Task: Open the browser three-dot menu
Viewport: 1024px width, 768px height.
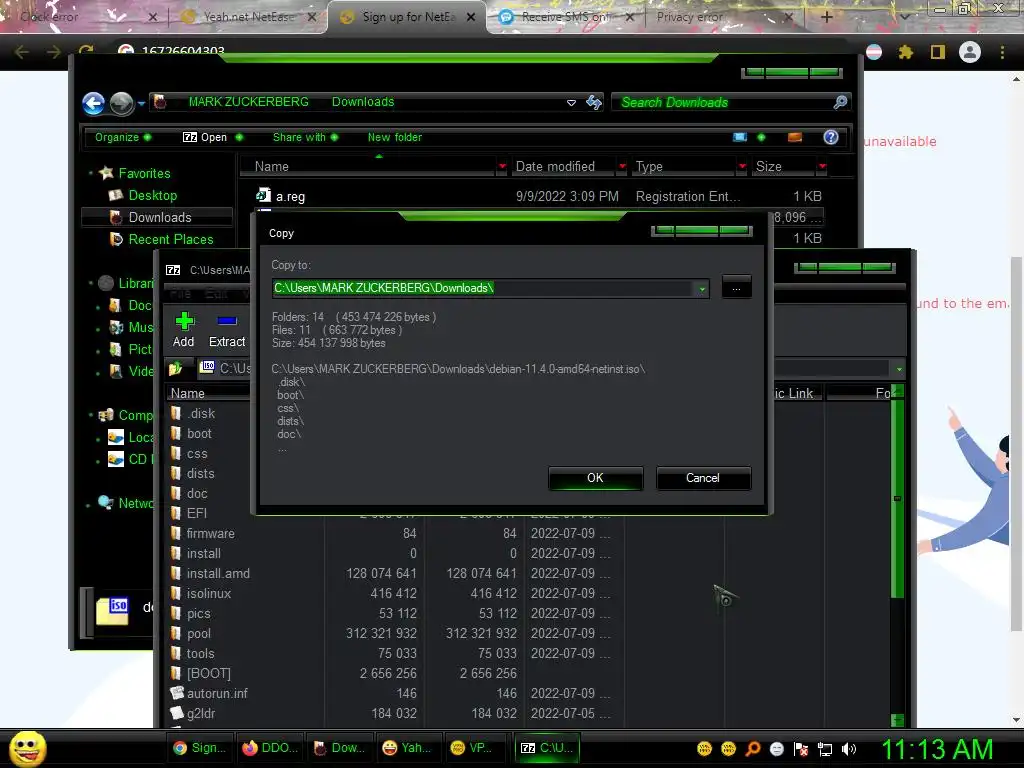Action: (1002, 52)
